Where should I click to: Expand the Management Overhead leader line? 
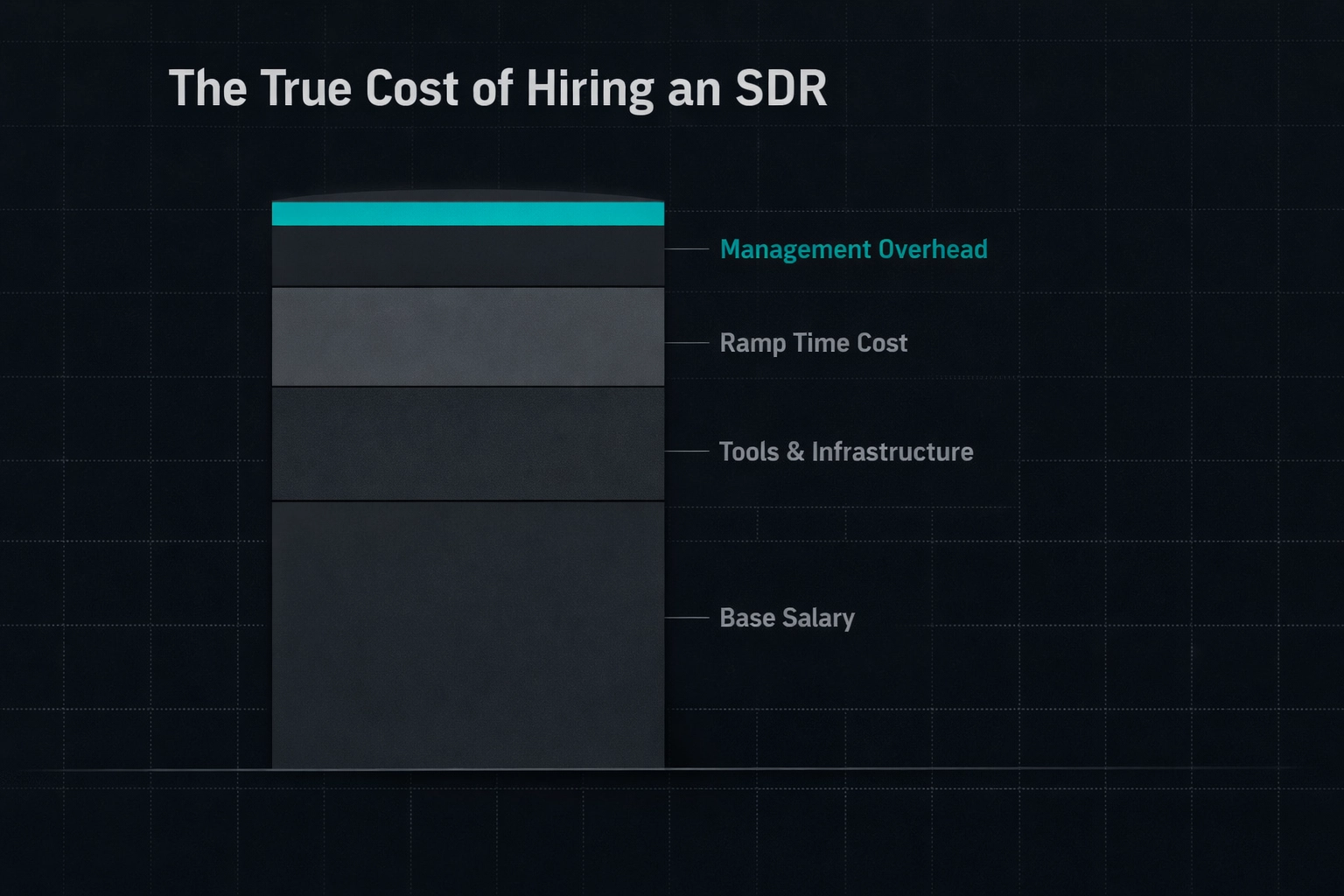pos(687,250)
